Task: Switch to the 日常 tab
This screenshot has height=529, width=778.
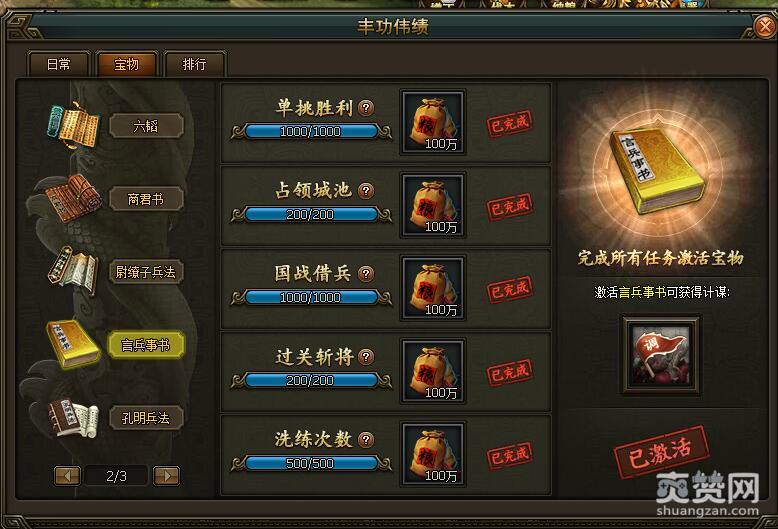Action: coord(59,64)
